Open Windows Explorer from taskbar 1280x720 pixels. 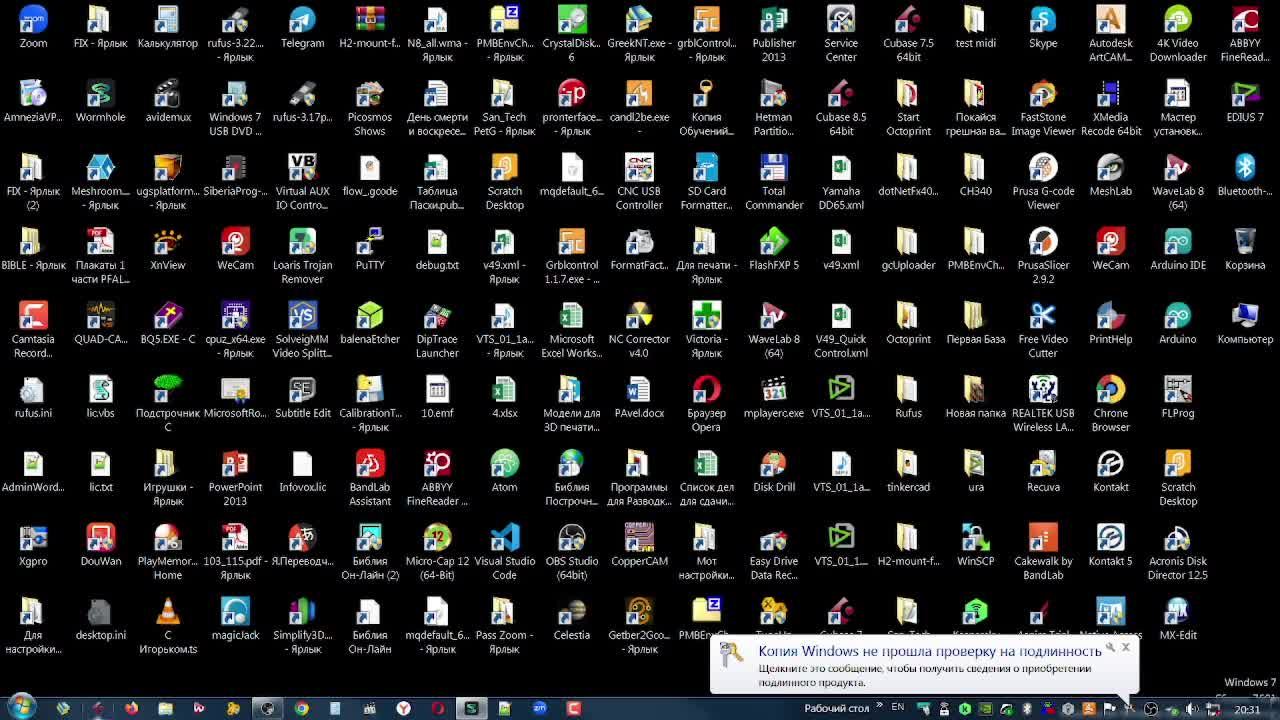(165, 708)
